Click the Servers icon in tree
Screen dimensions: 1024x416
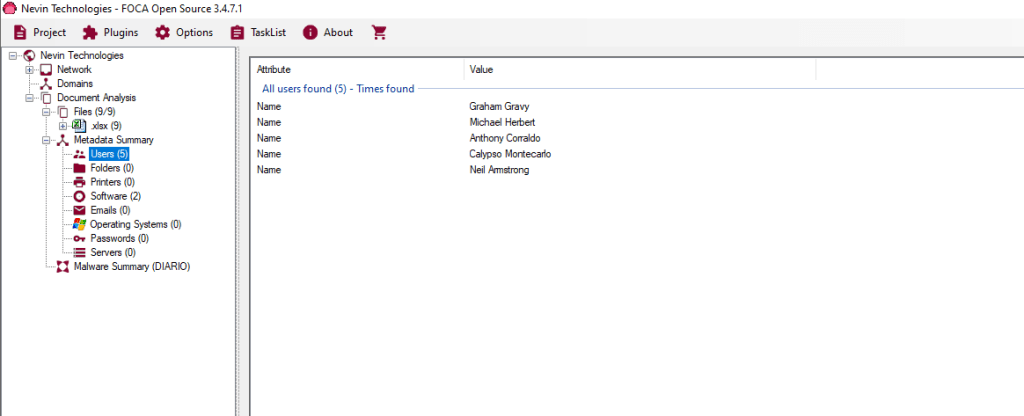[x=80, y=253]
